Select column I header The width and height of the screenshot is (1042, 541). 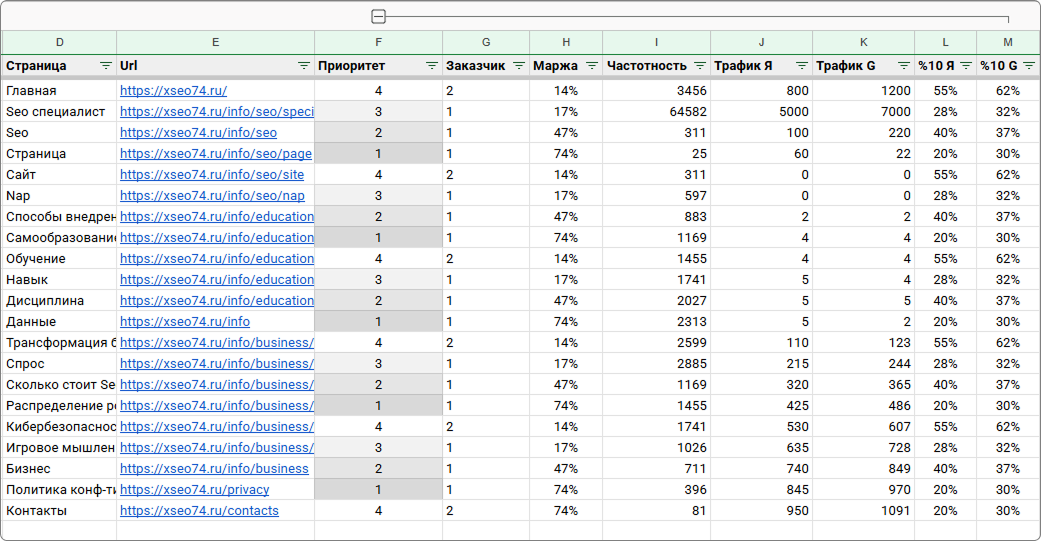[657, 43]
